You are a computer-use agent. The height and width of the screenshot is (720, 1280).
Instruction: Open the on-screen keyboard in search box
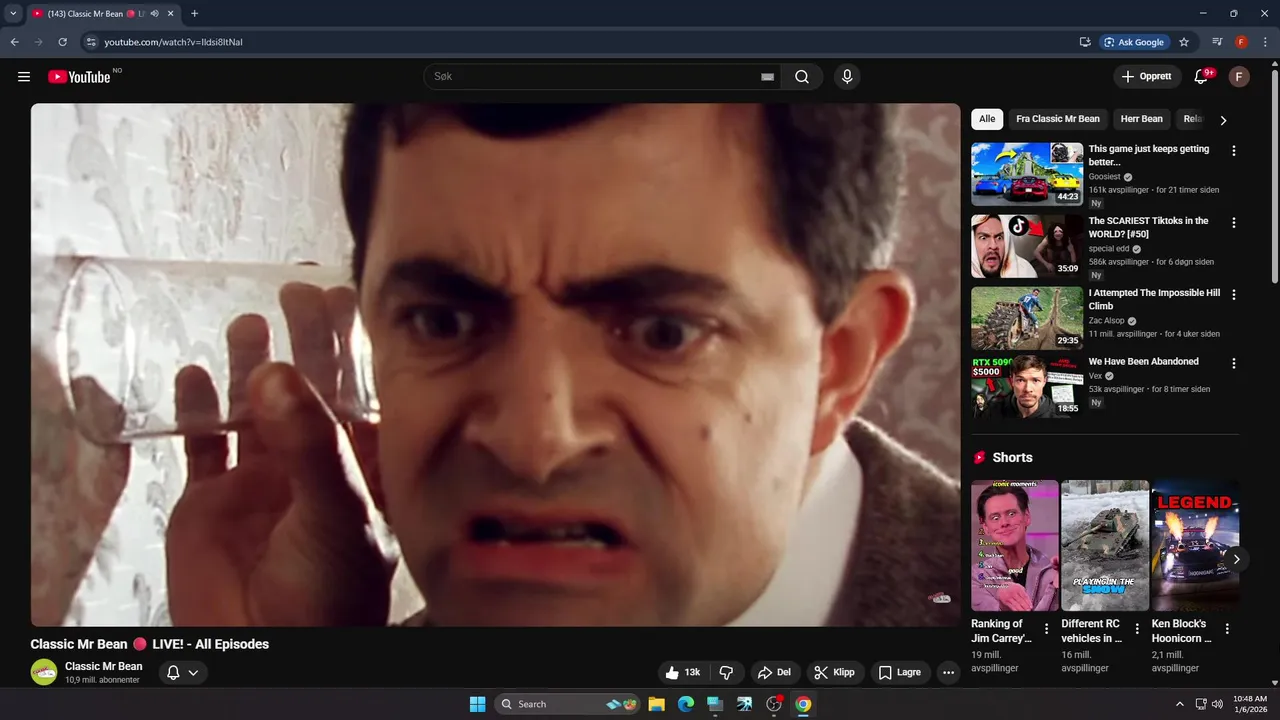(x=767, y=77)
